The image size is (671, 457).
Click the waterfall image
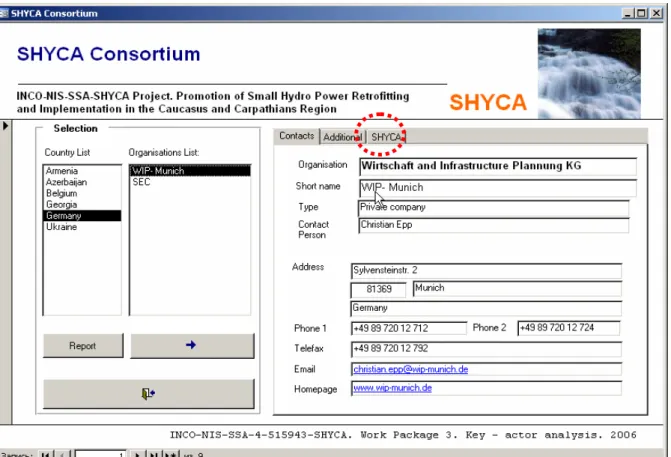(x=589, y=74)
